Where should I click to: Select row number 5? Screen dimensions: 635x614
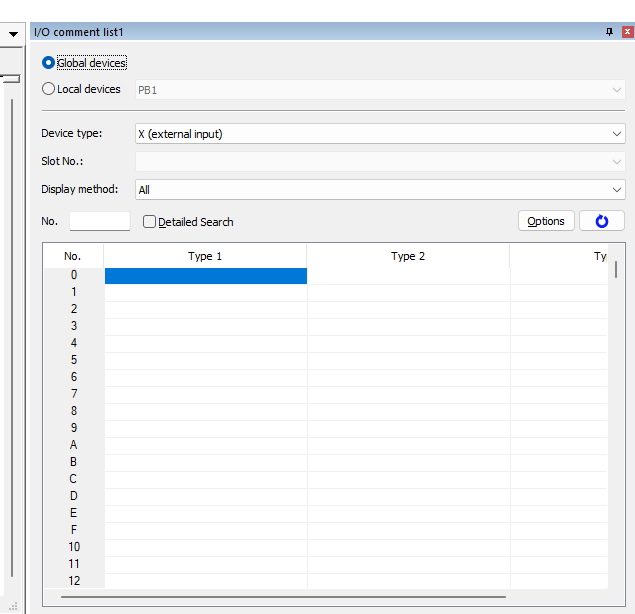(74, 360)
